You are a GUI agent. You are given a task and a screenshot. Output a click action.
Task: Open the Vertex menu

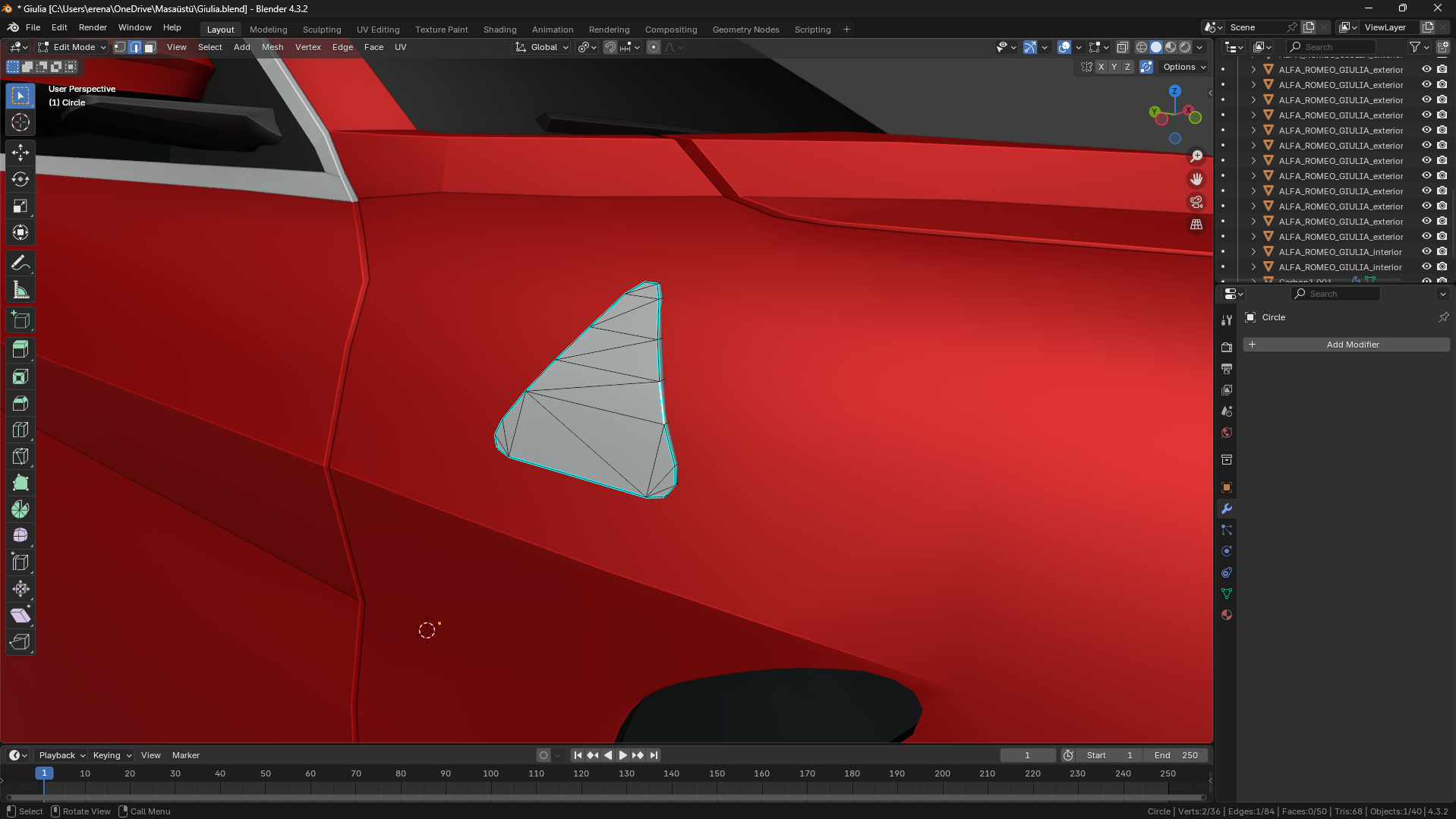click(x=308, y=47)
